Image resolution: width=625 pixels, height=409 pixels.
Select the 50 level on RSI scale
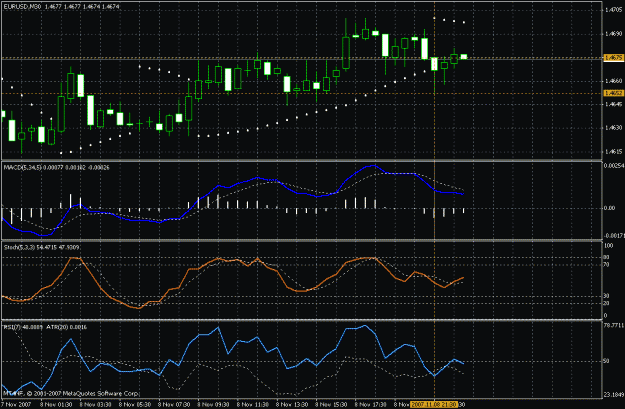click(607, 361)
